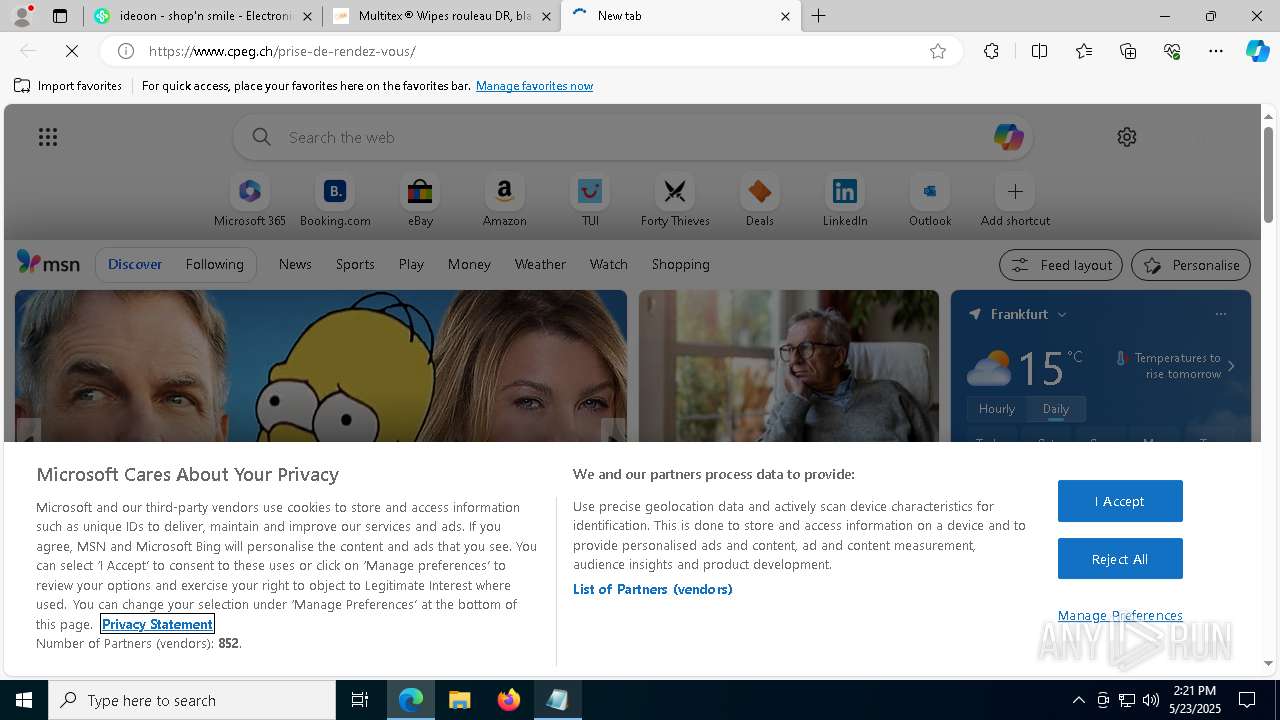Open the Forty Thieves game shortcut

coord(675,201)
